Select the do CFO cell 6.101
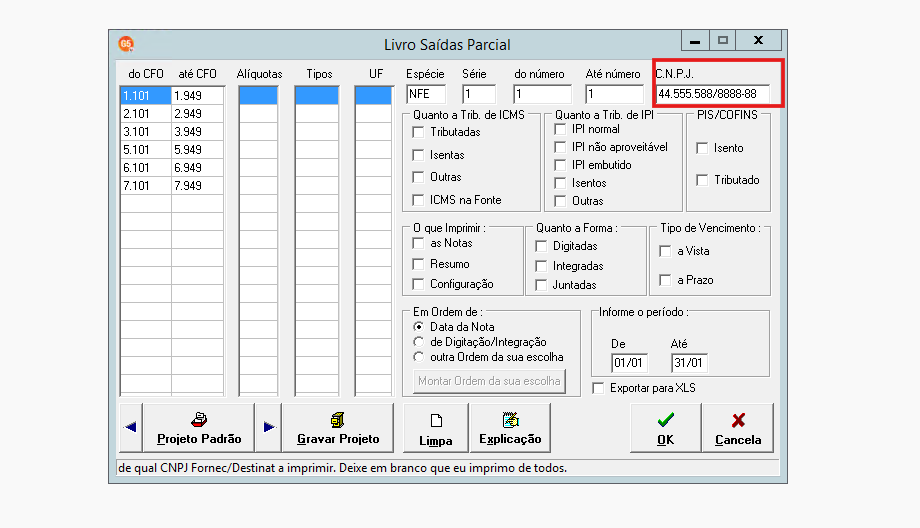Image resolution: width=920 pixels, height=528 pixels. pos(146,168)
